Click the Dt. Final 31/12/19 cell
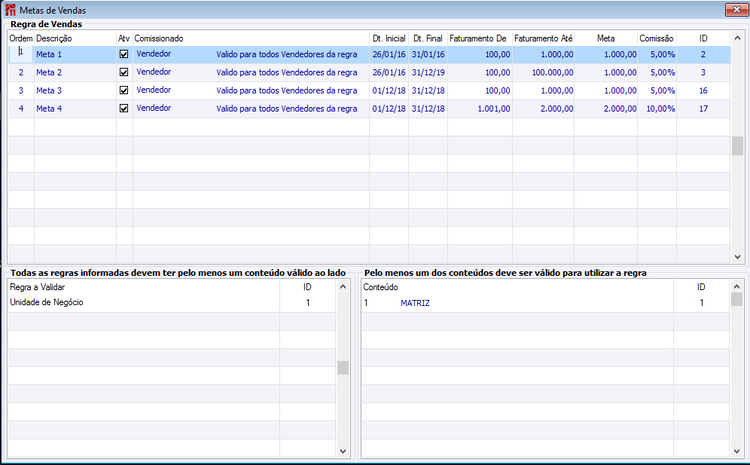Image resolution: width=750 pixels, height=465 pixels. (428, 72)
